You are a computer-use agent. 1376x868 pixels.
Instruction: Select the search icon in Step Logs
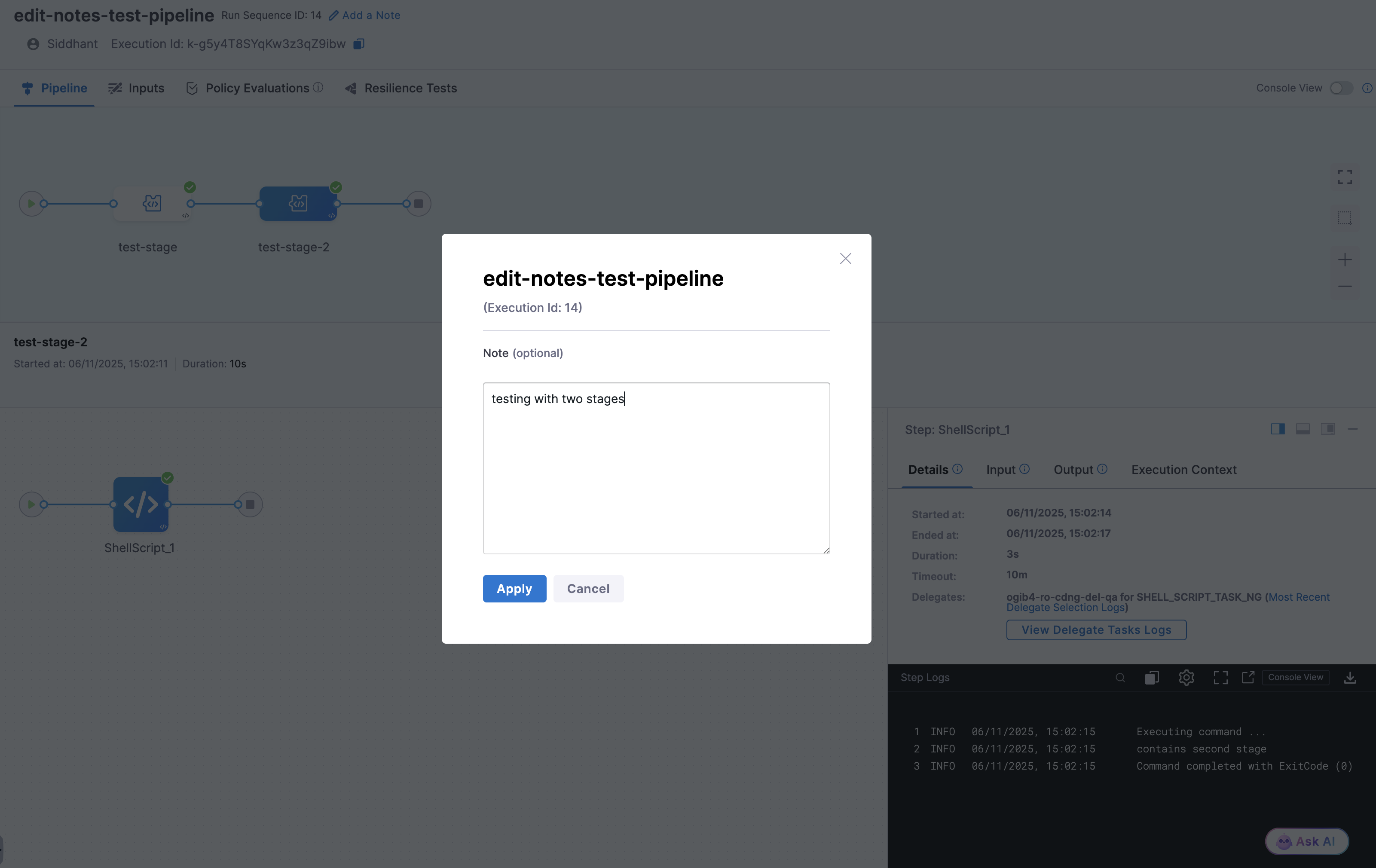tap(1120, 677)
